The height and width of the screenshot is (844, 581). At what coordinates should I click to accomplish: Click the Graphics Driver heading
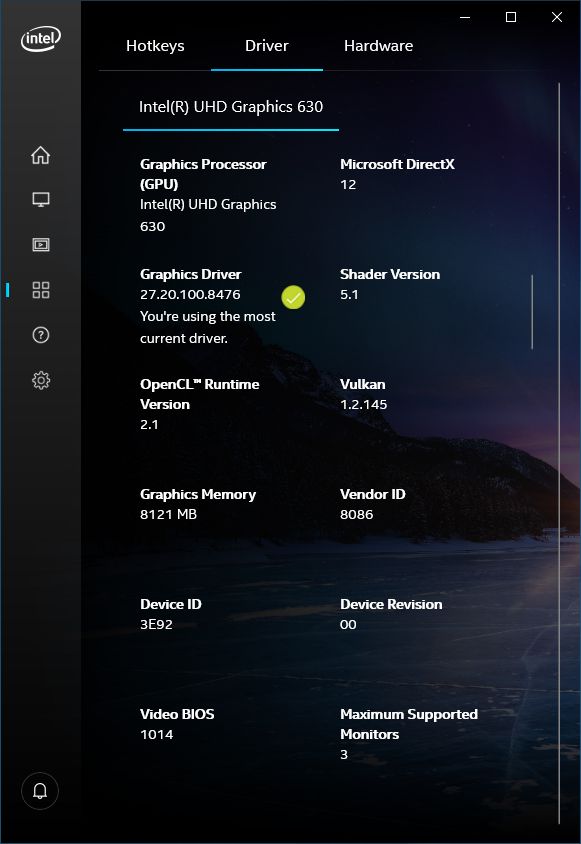(x=191, y=274)
